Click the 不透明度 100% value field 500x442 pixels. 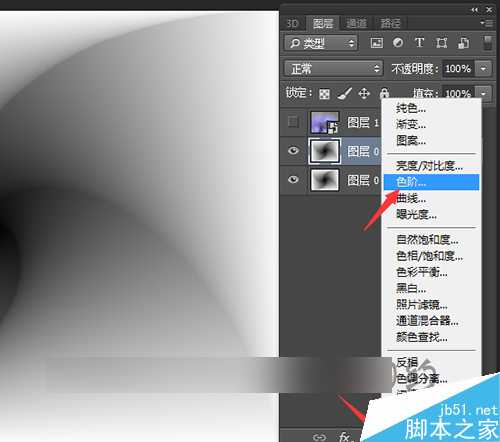pos(458,69)
